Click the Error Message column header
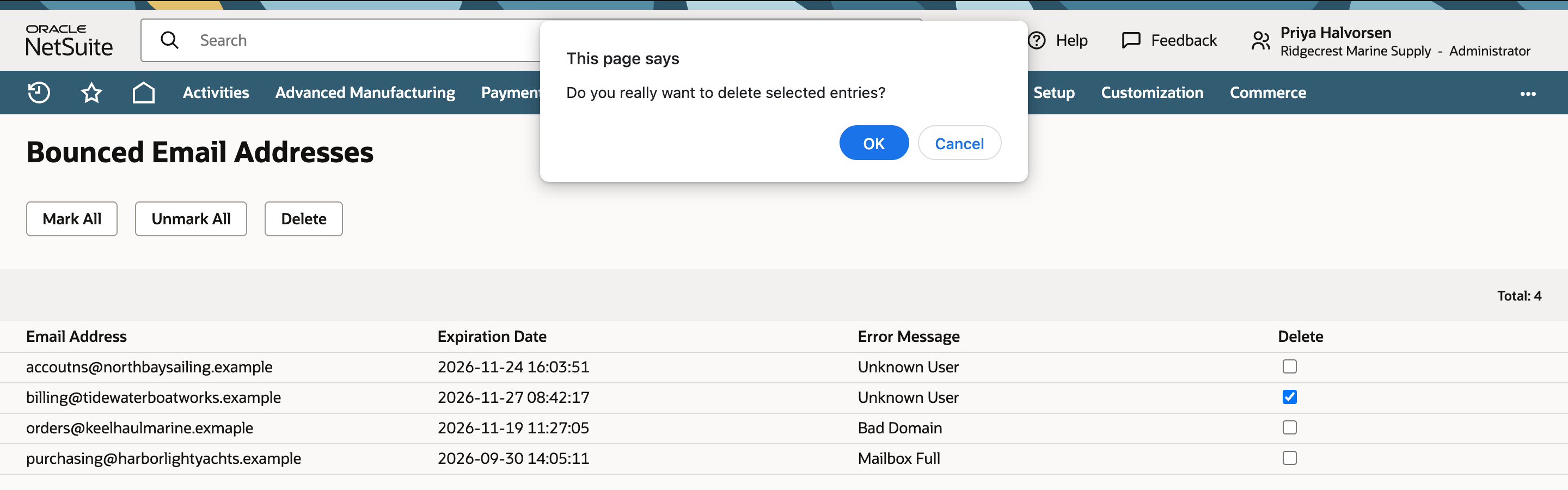1568x490 pixels. (909, 336)
